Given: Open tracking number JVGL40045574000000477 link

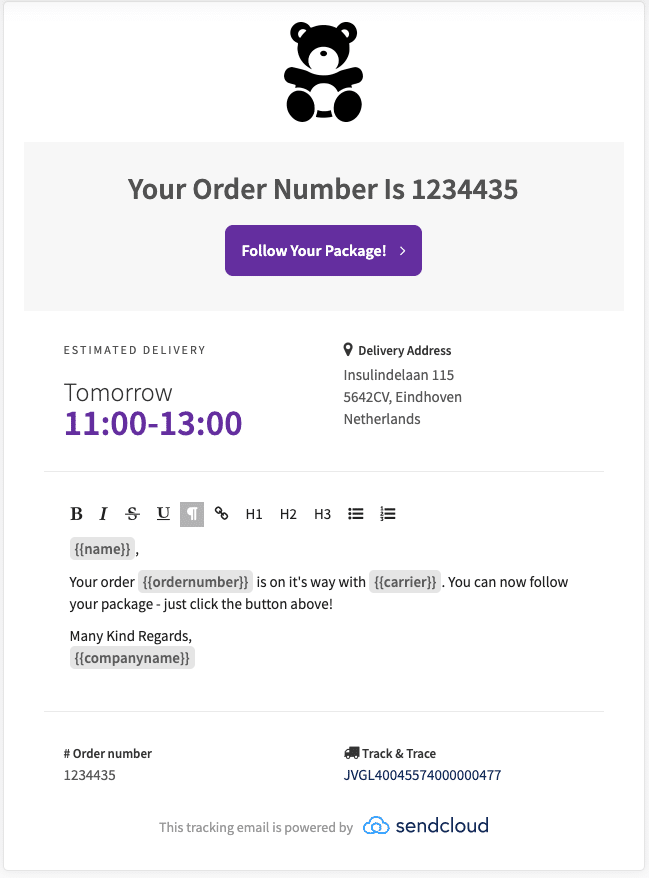Looking at the screenshot, I should click(422, 775).
